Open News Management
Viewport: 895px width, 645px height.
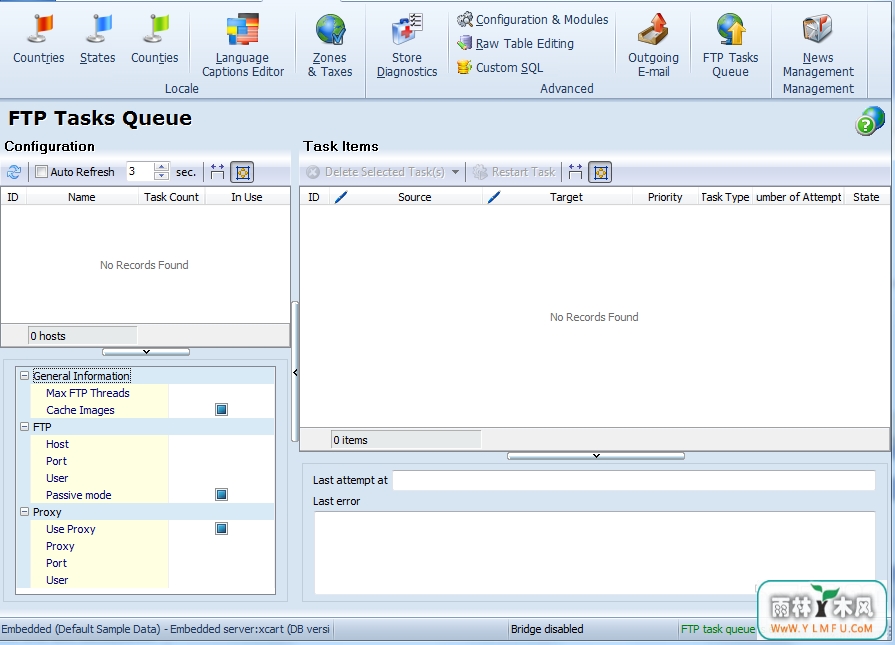818,46
